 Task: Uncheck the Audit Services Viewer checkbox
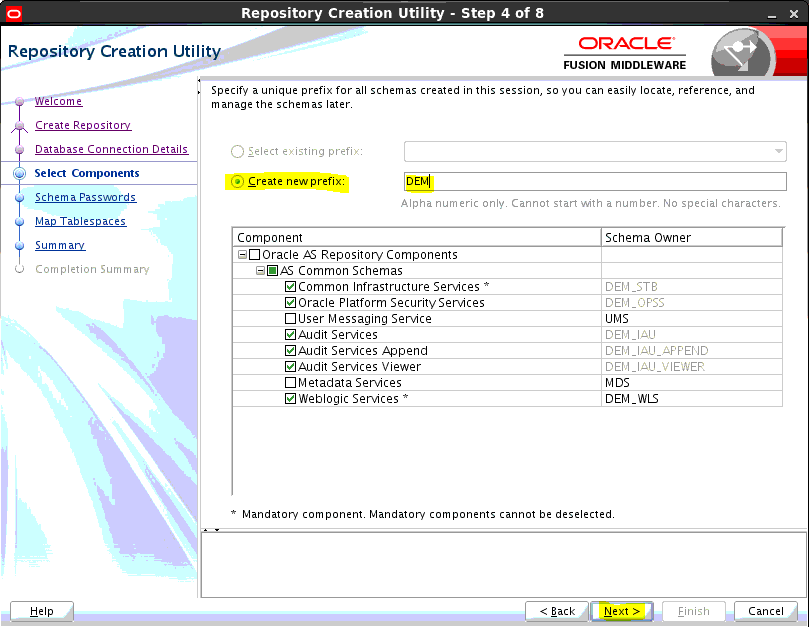point(290,366)
